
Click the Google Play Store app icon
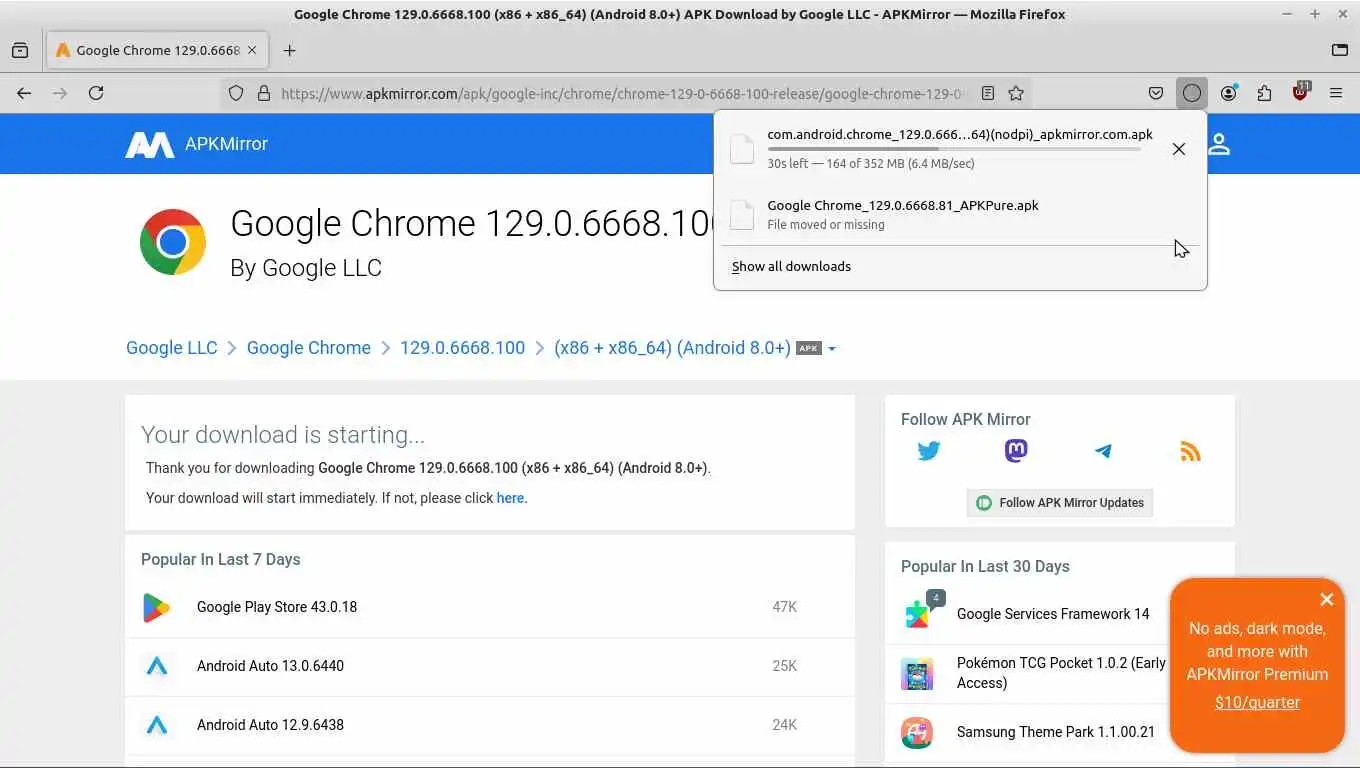click(x=156, y=607)
